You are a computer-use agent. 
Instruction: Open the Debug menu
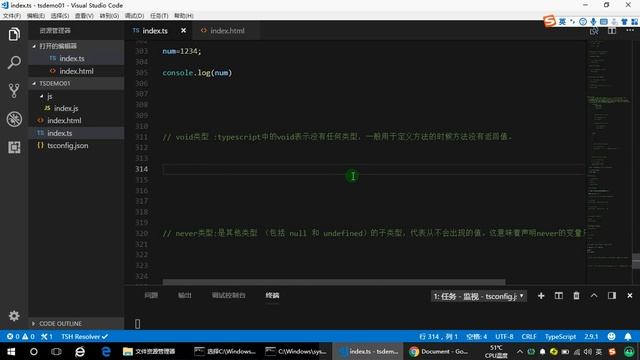[x=134, y=16]
